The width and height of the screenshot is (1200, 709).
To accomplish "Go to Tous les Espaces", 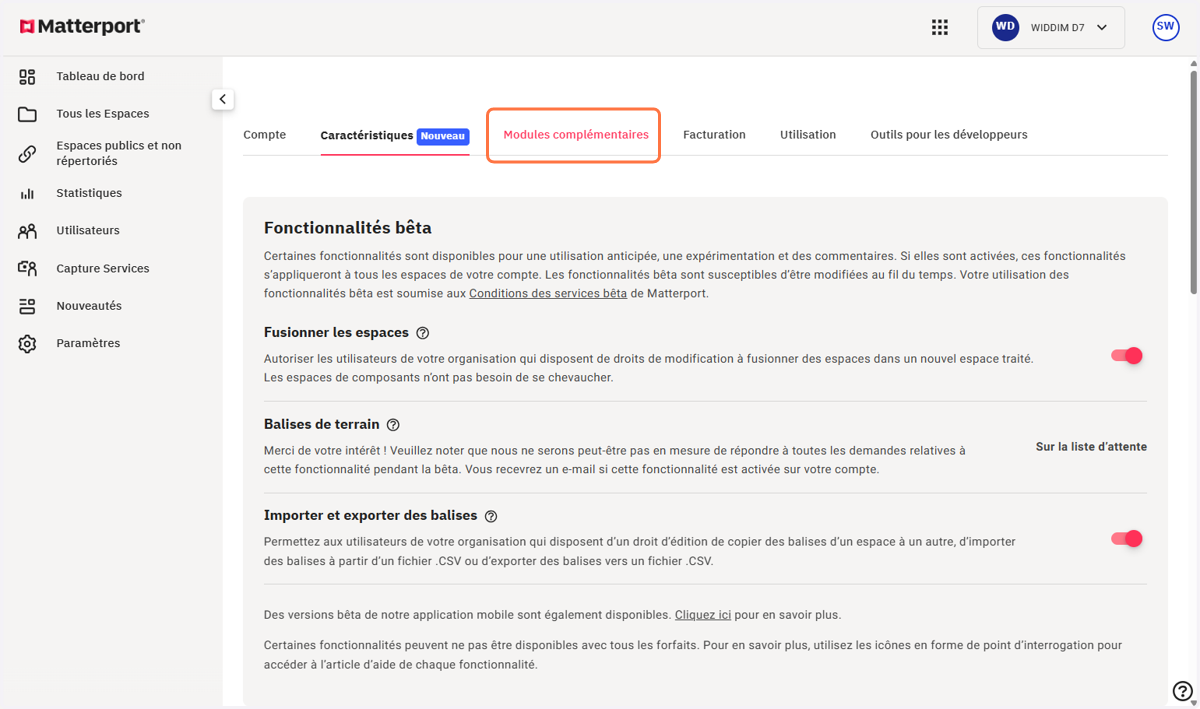I will 103,114.
